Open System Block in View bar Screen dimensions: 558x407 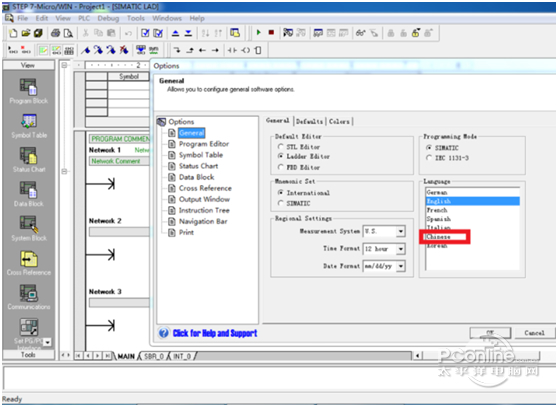[x=28, y=228]
